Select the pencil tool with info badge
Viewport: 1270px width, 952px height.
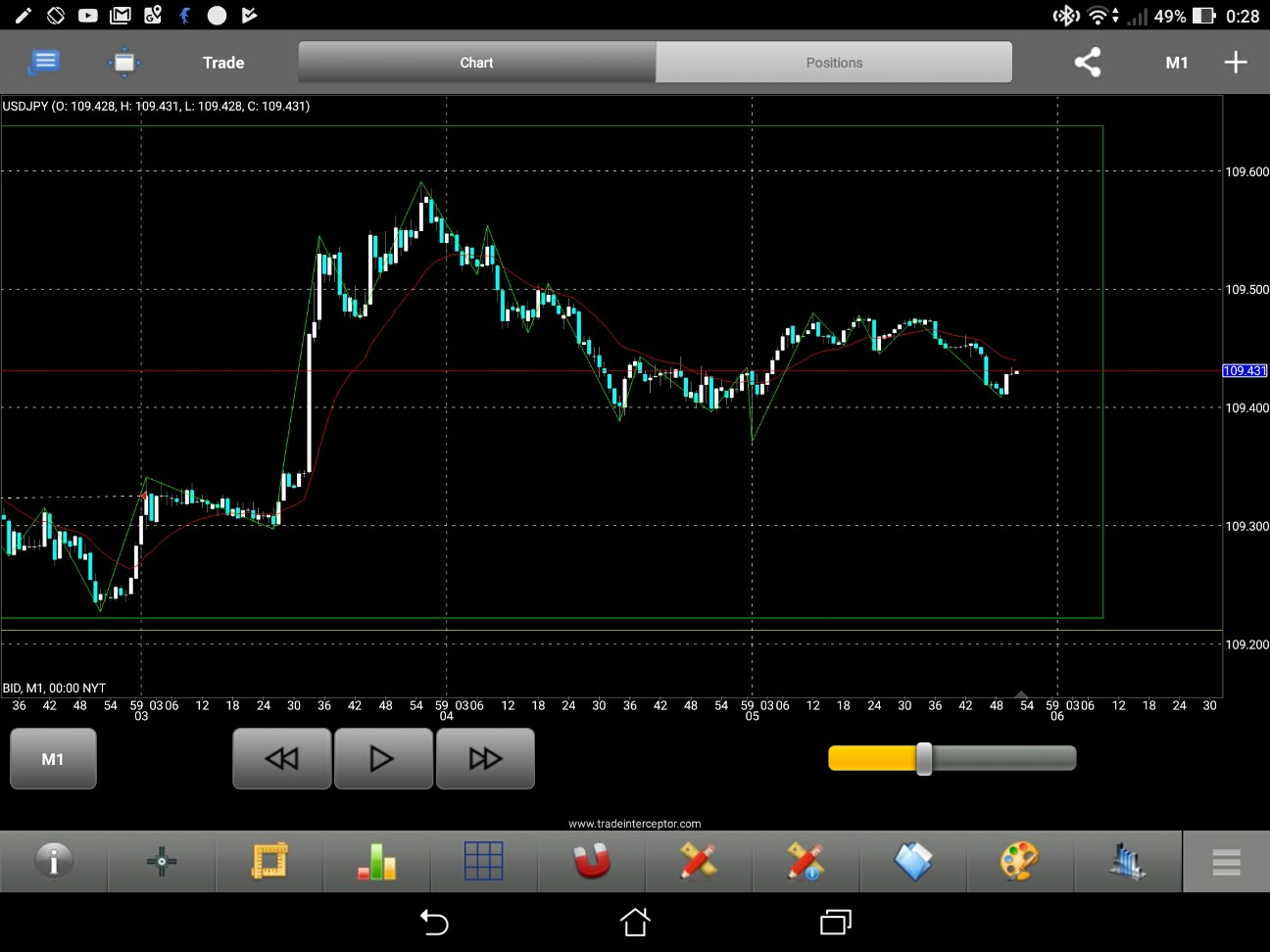coord(806,861)
